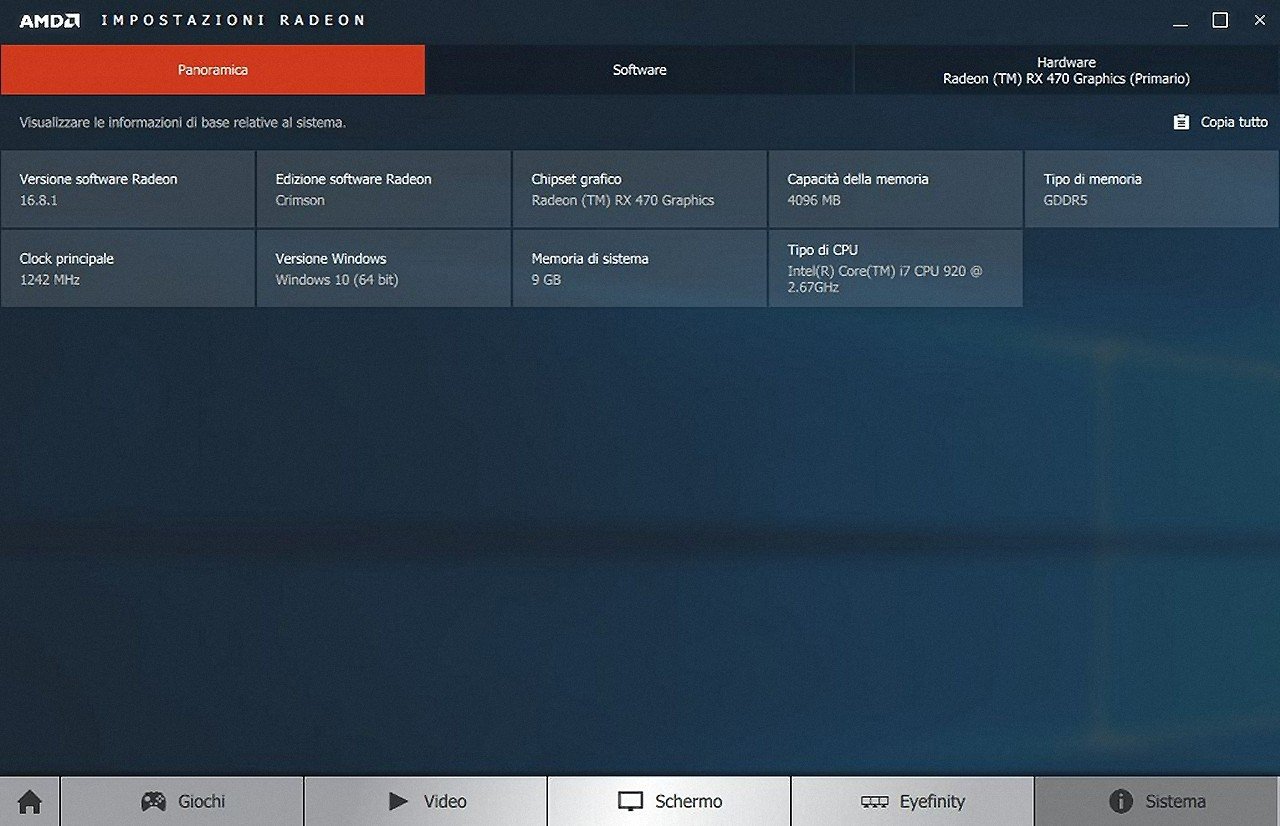The height and width of the screenshot is (826, 1280).
Task: Click the Eyefinity multi-display icon
Action: 874,802
